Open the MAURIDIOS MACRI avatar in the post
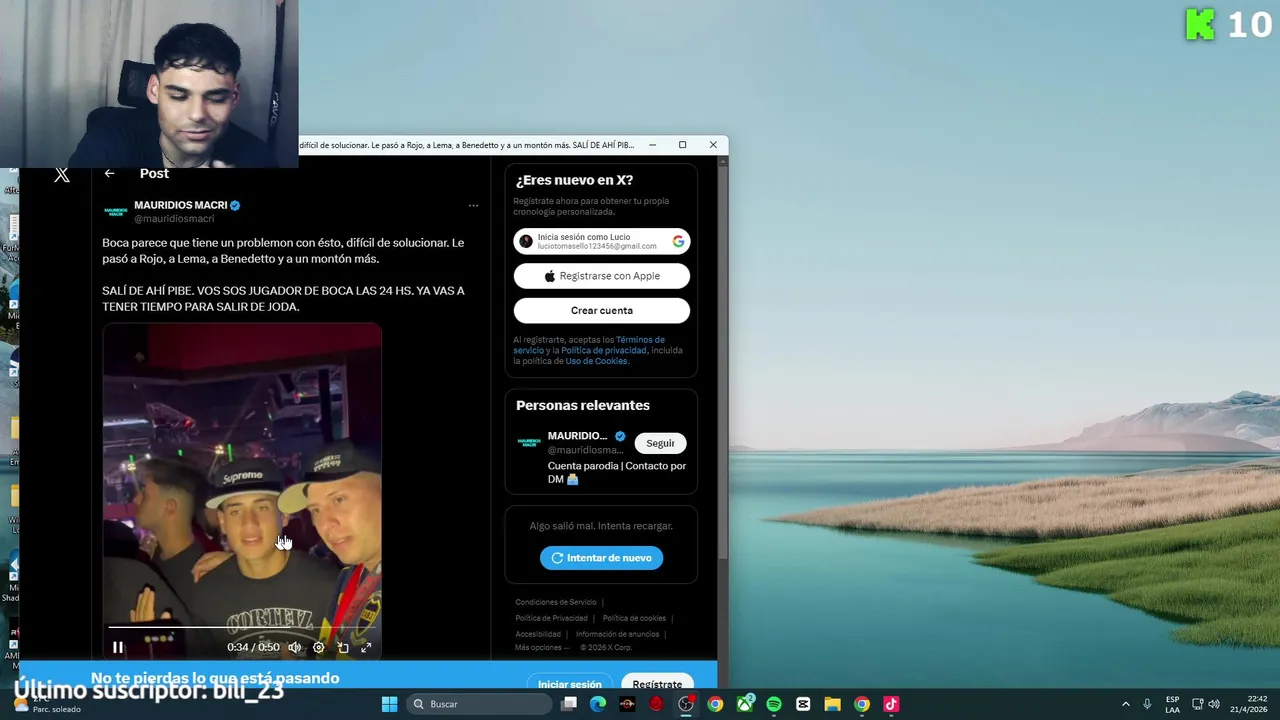The width and height of the screenshot is (1280, 720). pos(116,211)
